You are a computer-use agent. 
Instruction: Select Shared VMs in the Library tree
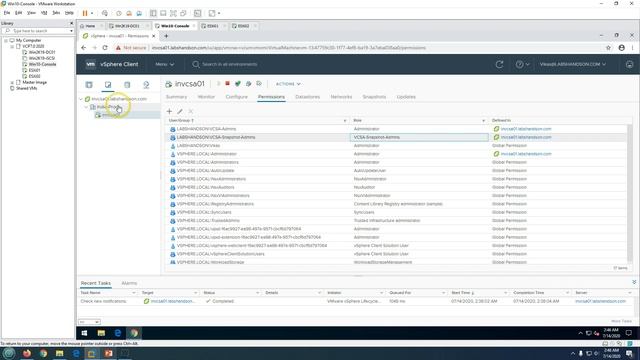[x=27, y=88]
